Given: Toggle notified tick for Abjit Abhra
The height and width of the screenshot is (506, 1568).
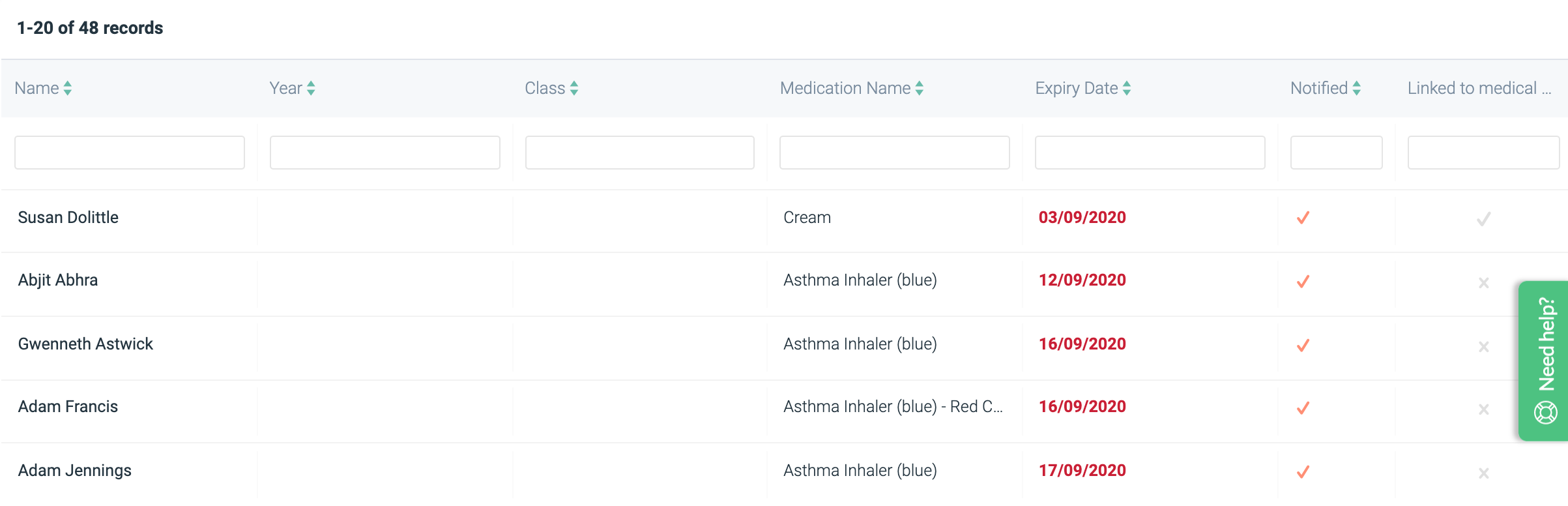Looking at the screenshot, I should [x=1303, y=282].
